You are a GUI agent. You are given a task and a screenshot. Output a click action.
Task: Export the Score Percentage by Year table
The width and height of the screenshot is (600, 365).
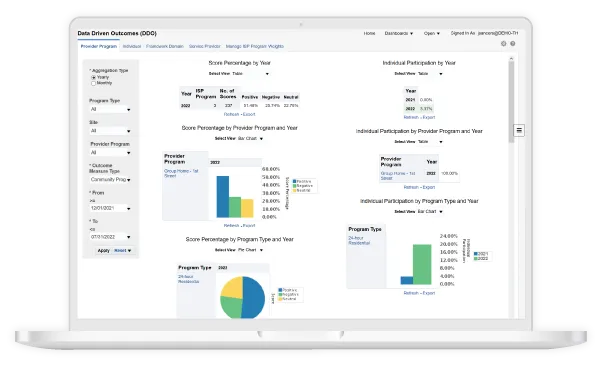tap(249, 114)
